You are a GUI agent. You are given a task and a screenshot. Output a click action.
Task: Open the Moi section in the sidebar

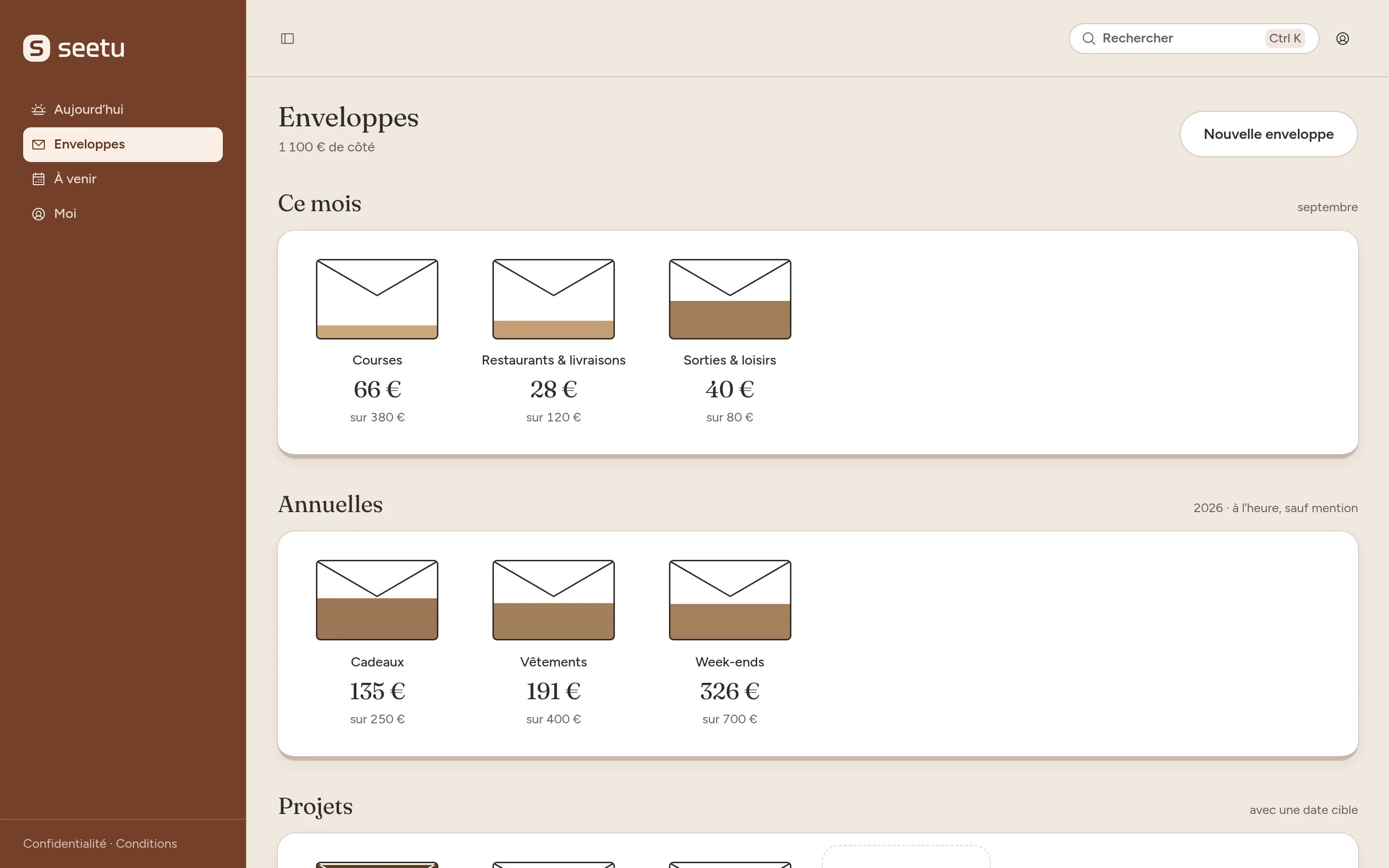[123, 214]
